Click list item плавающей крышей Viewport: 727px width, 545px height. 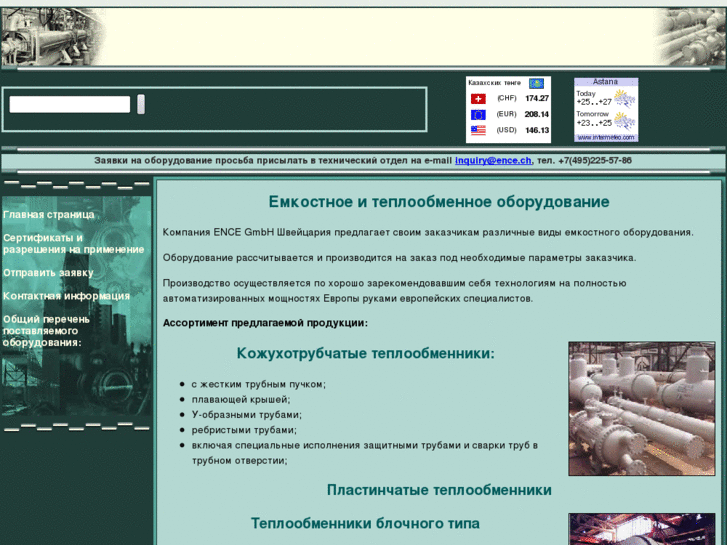(x=241, y=399)
